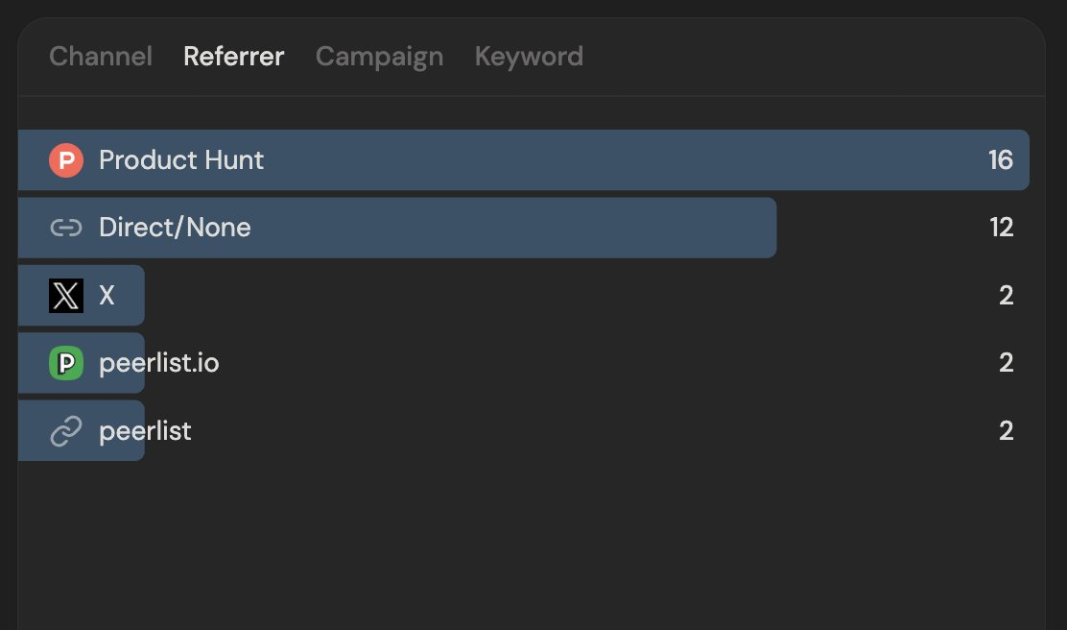Select the Referrer tab
Viewport: 1067px width, 630px height.
click(234, 57)
